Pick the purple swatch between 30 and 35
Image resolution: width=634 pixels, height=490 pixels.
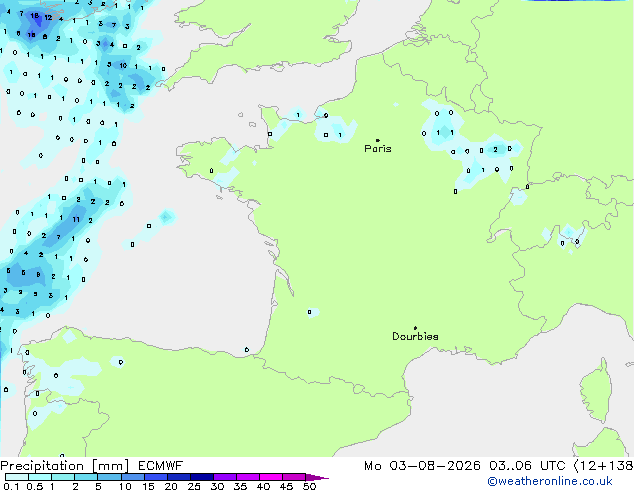coord(225,477)
